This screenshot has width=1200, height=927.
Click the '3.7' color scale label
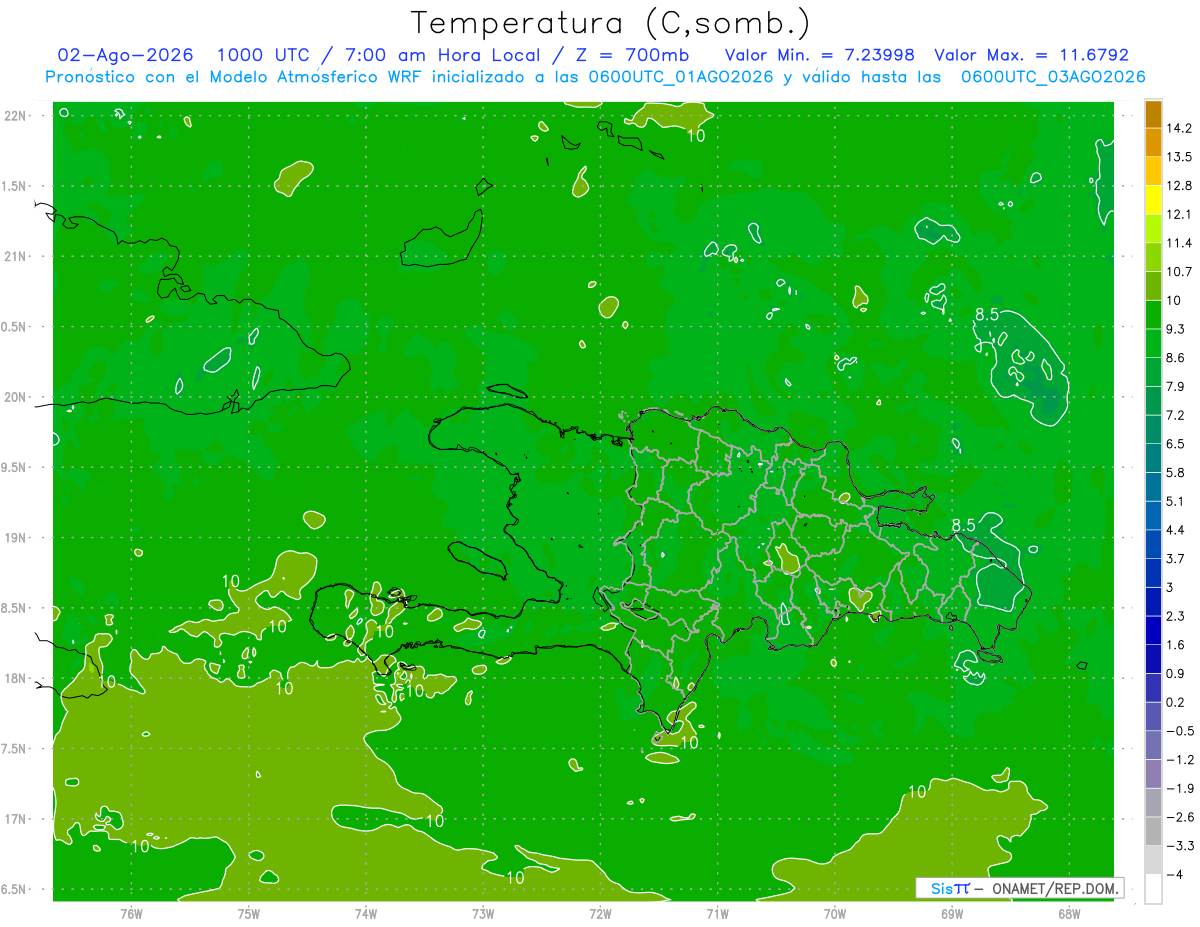pyautogui.click(x=1175, y=558)
